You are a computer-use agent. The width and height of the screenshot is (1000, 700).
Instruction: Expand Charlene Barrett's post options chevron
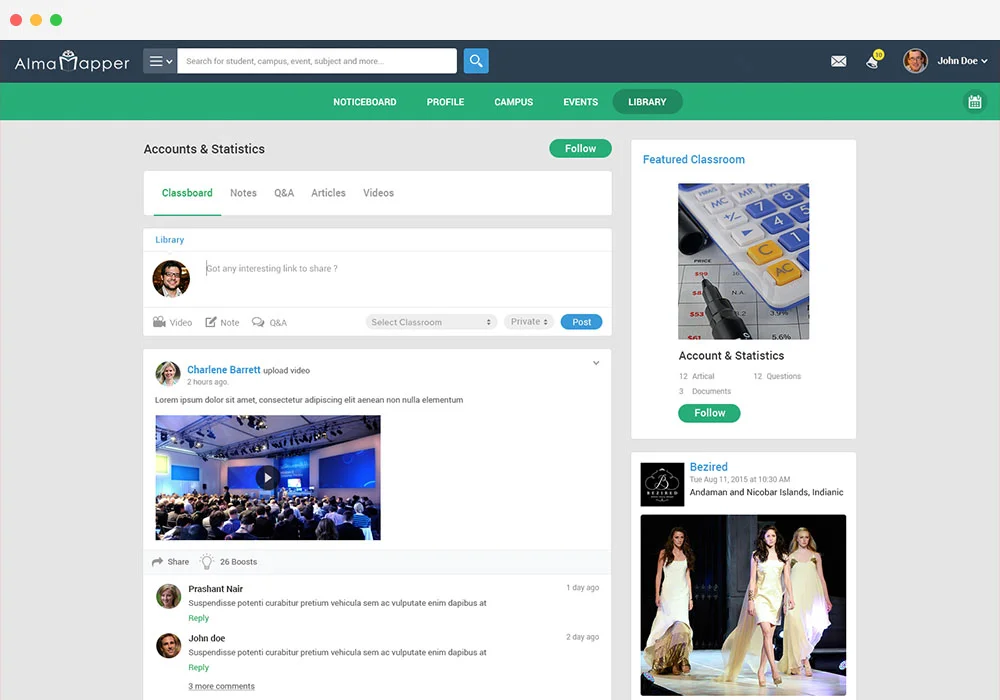(x=596, y=363)
